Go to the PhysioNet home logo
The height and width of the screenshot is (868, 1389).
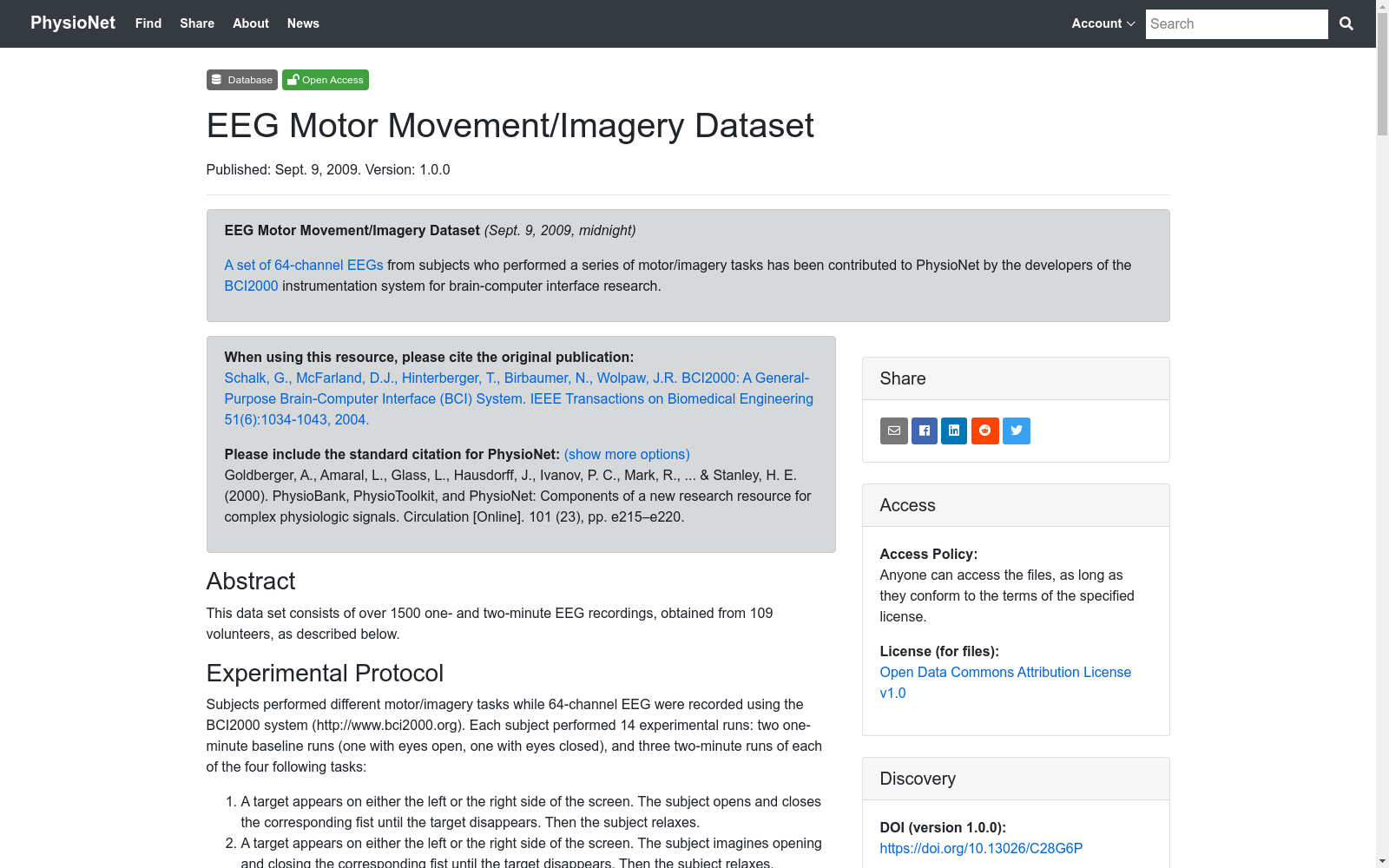point(73,23)
